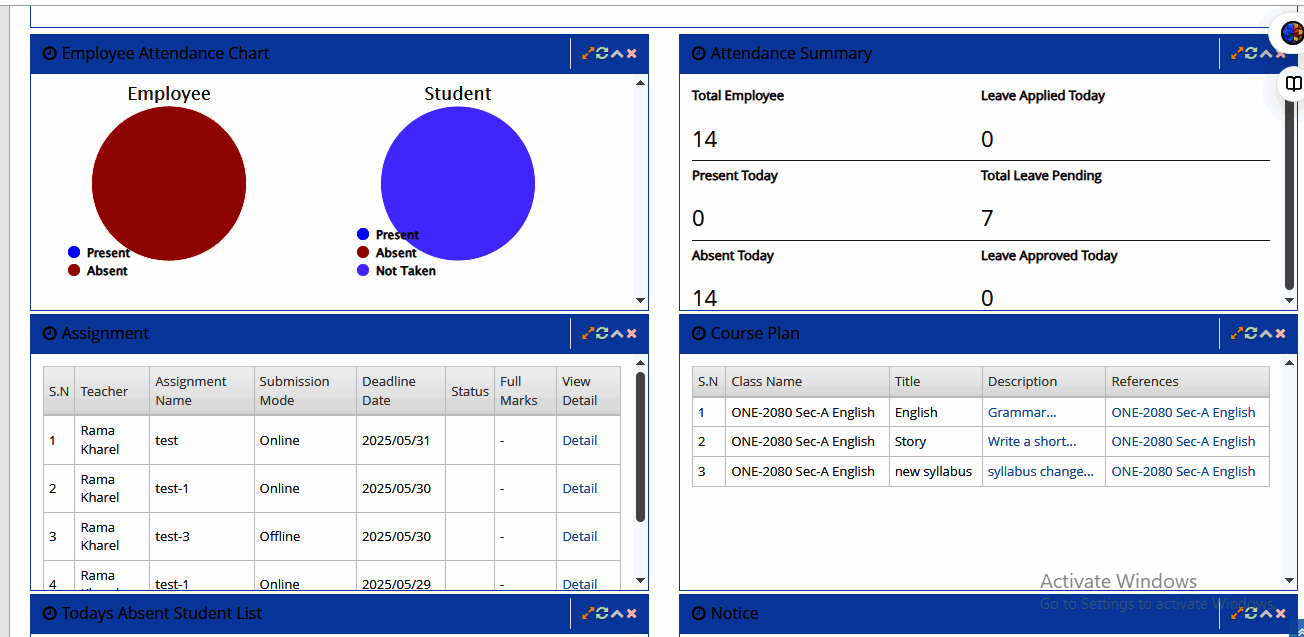Screen dimensions: 1304x637
Task: Collapse the Employee Attendance Chart panel
Action: tap(617, 53)
